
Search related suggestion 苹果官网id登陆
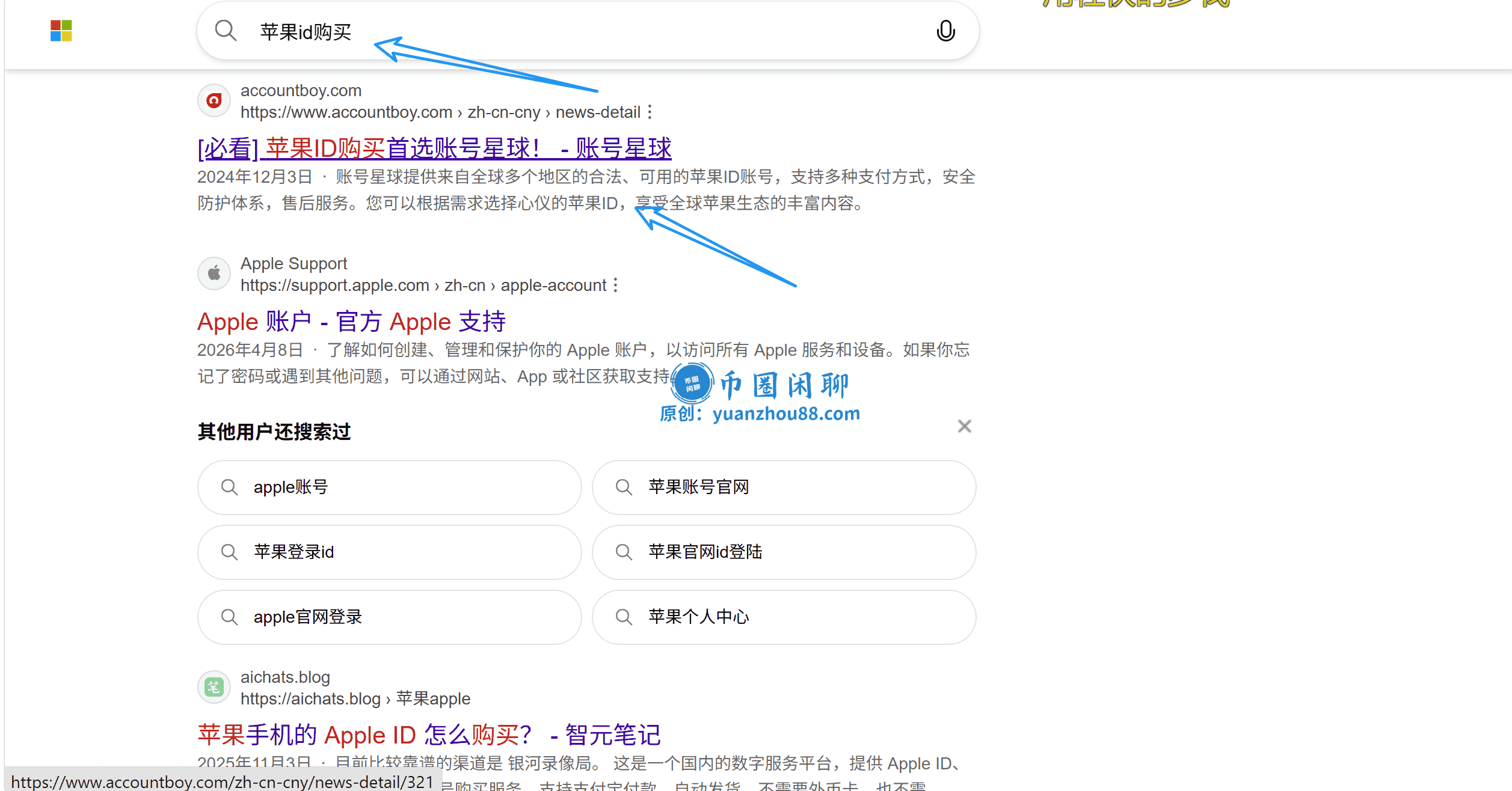tap(784, 552)
